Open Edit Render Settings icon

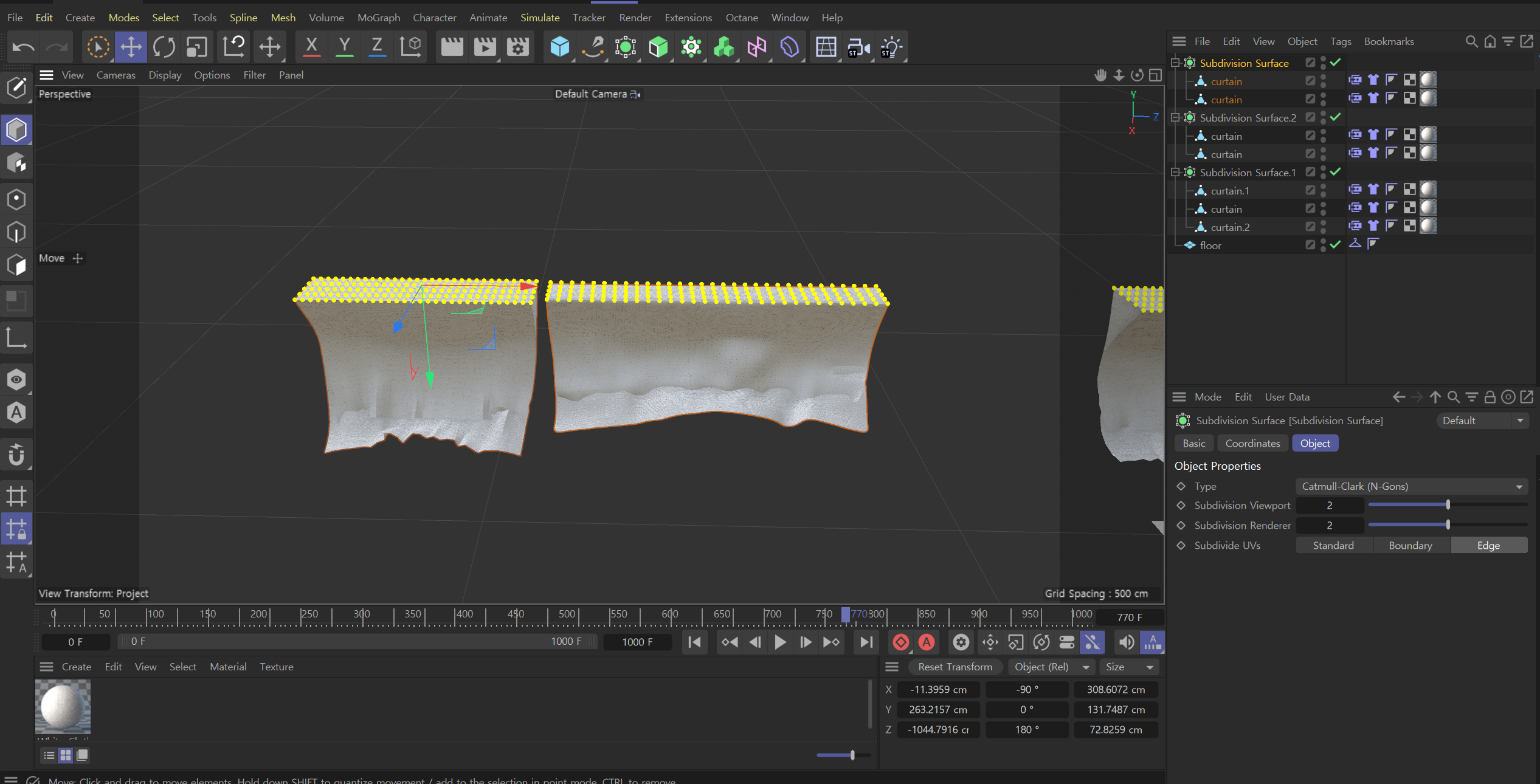[517, 47]
